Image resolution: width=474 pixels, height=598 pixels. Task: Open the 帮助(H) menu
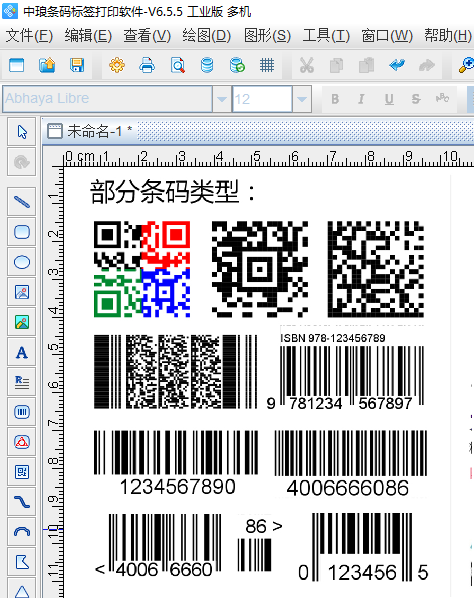click(448, 36)
